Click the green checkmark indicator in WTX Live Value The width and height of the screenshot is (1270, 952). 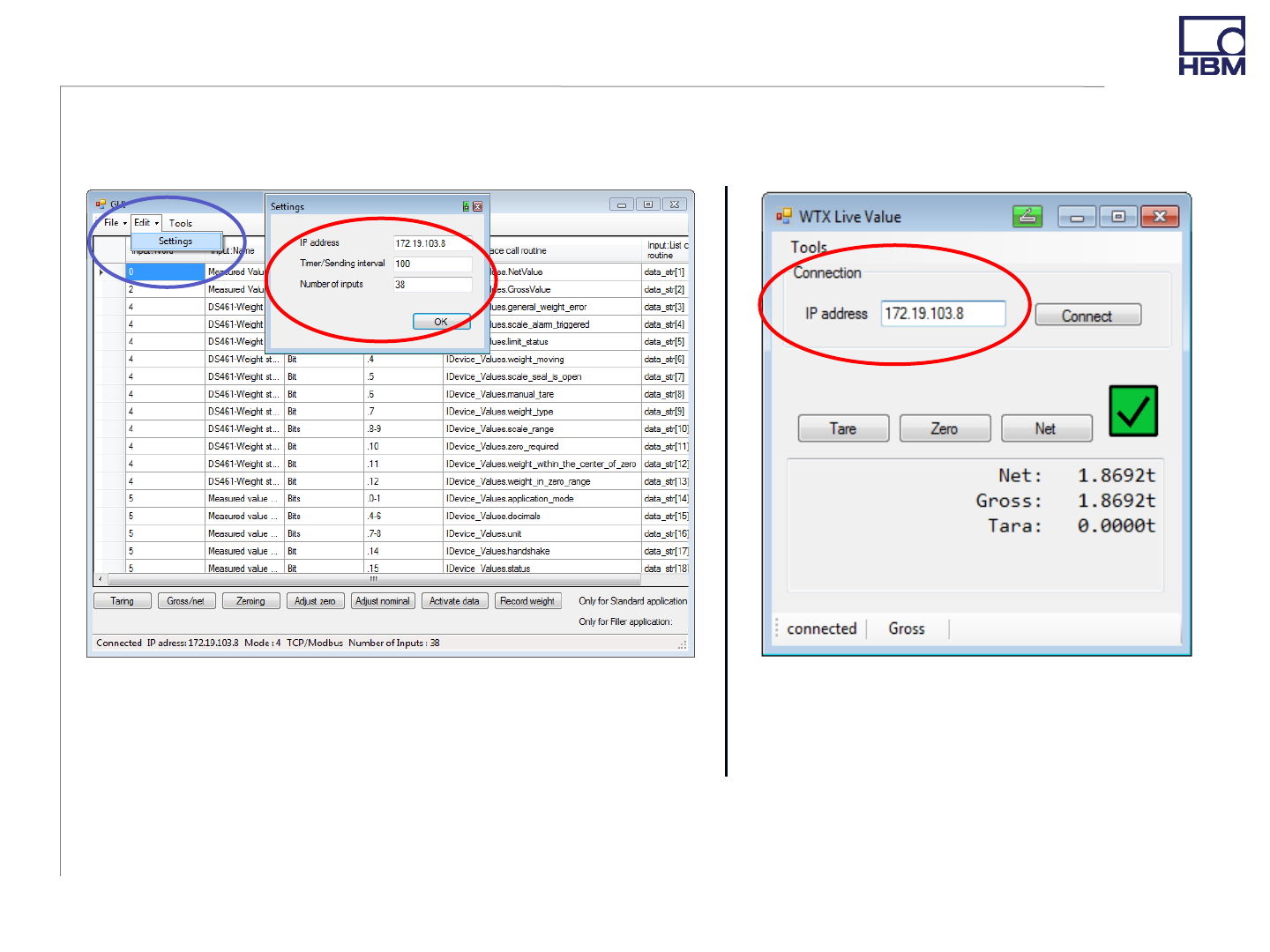tap(1133, 411)
